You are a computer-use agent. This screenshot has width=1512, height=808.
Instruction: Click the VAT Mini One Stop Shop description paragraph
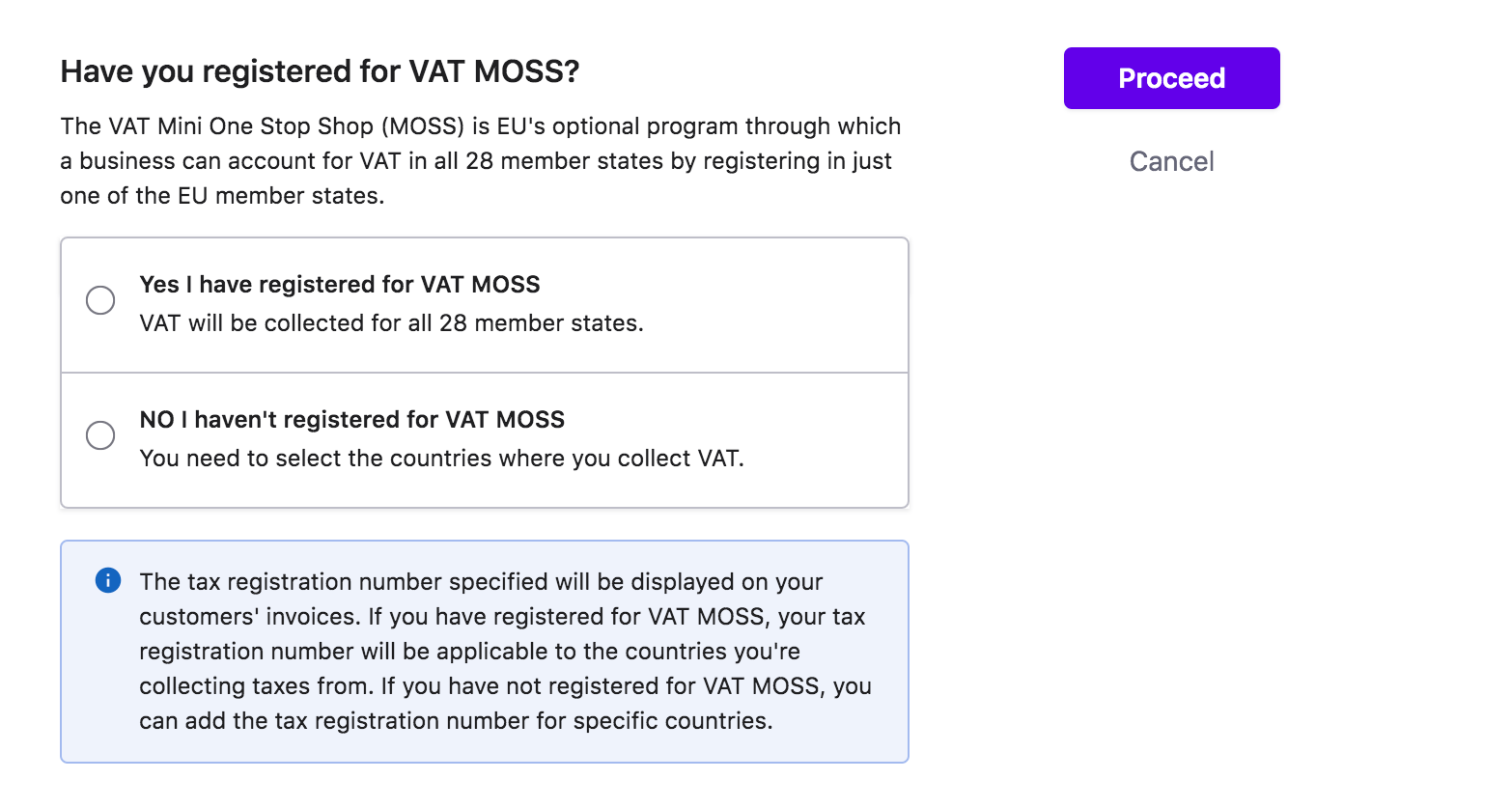click(481, 161)
